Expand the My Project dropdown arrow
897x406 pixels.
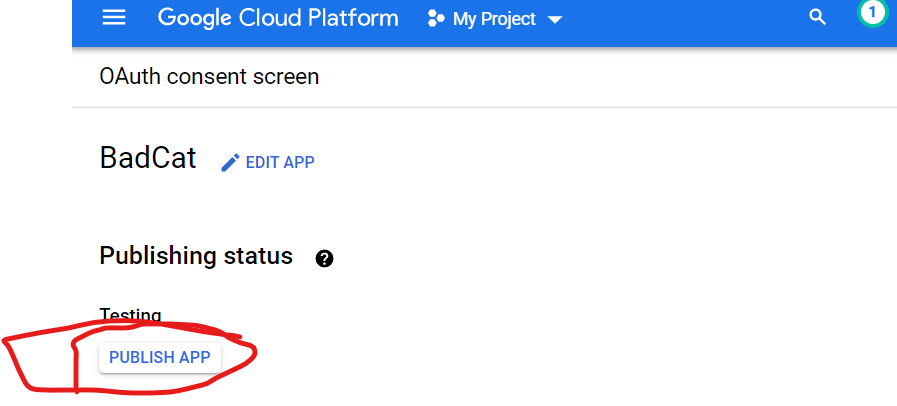(555, 20)
